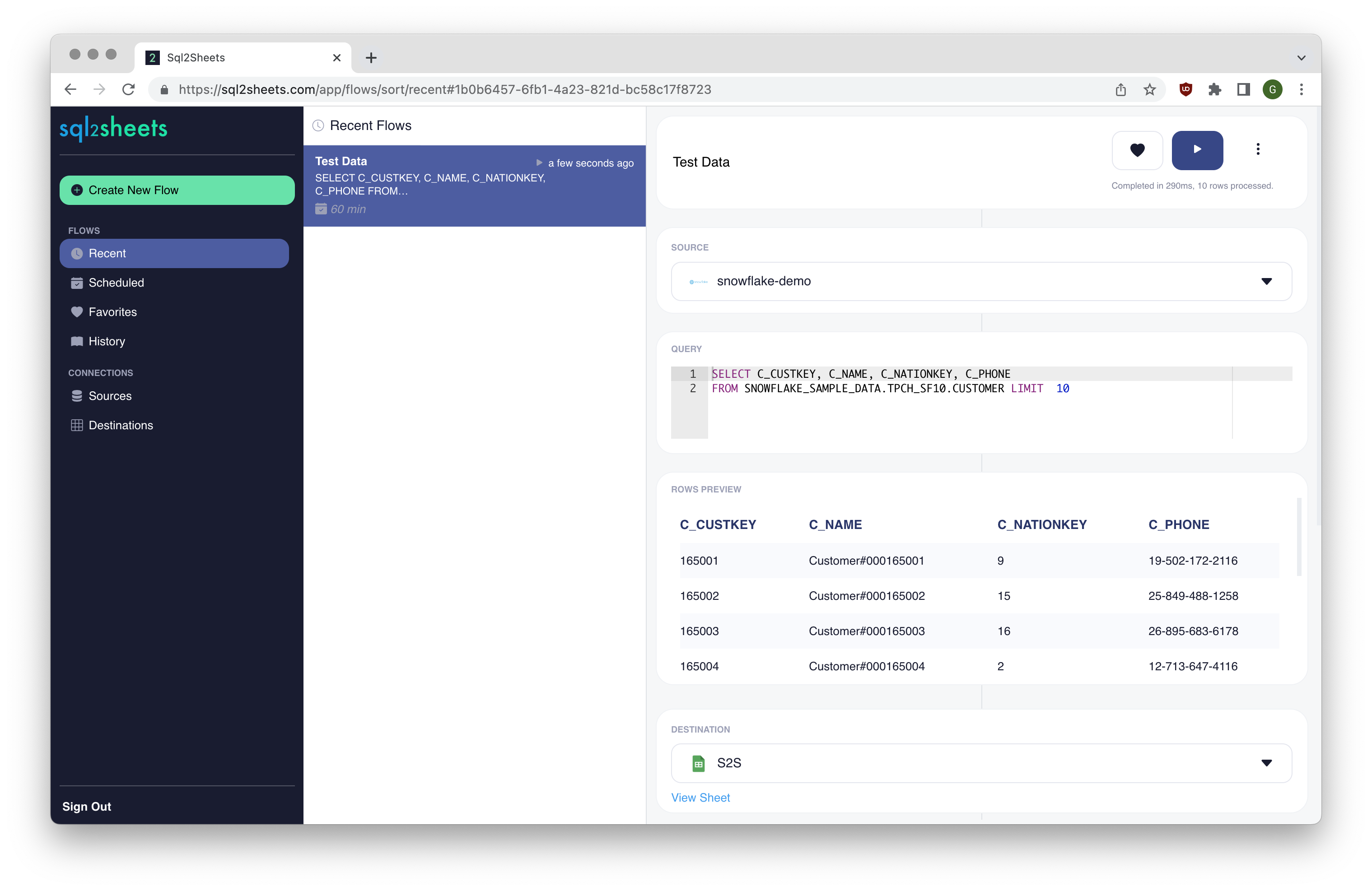Favorite the Test Data flow with heart
This screenshot has width=1372, height=891.
[1137, 150]
